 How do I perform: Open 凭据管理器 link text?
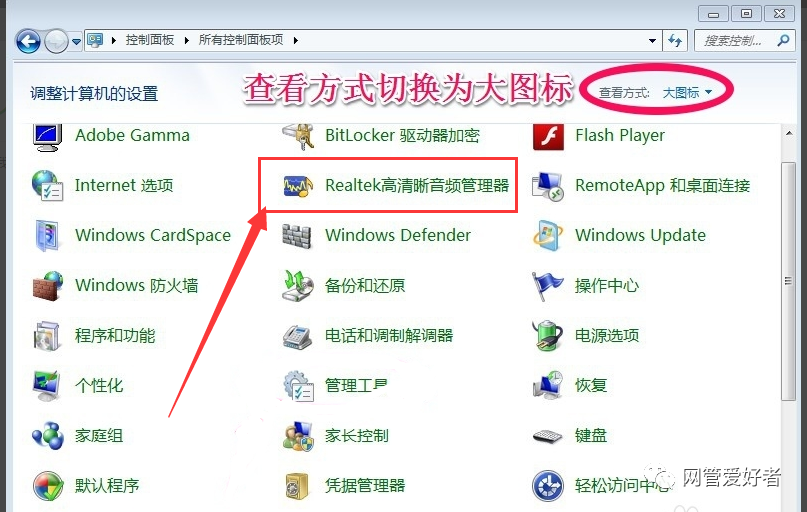pos(365,485)
